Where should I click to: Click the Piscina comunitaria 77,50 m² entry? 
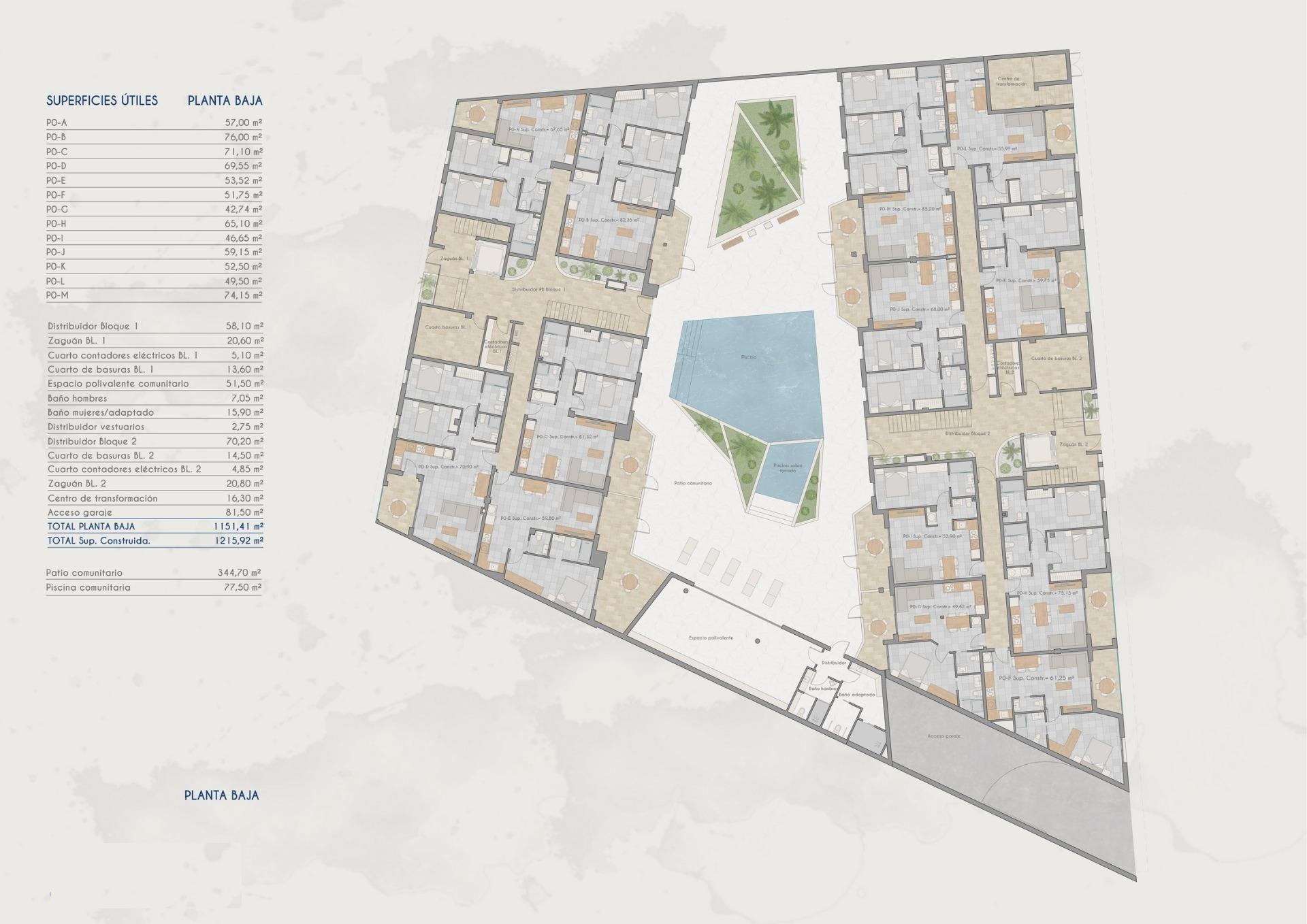(x=88, y=587)
